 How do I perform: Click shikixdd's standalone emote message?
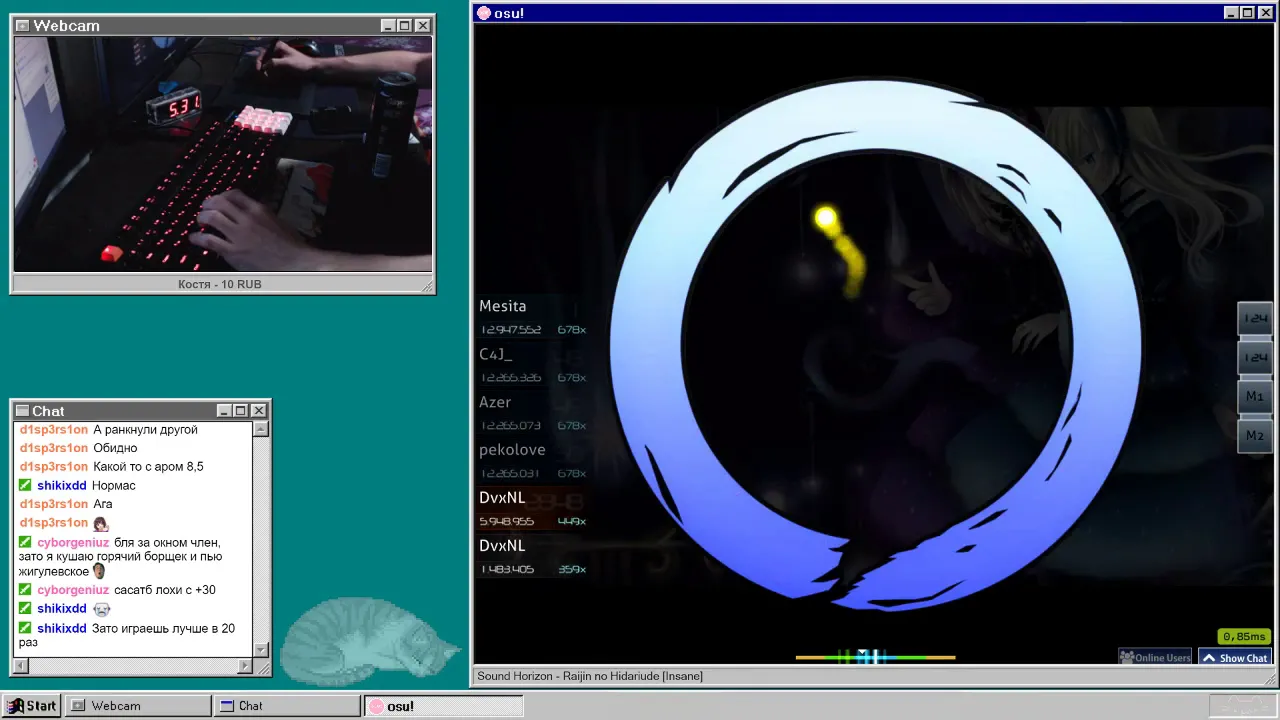click(101, 609)
